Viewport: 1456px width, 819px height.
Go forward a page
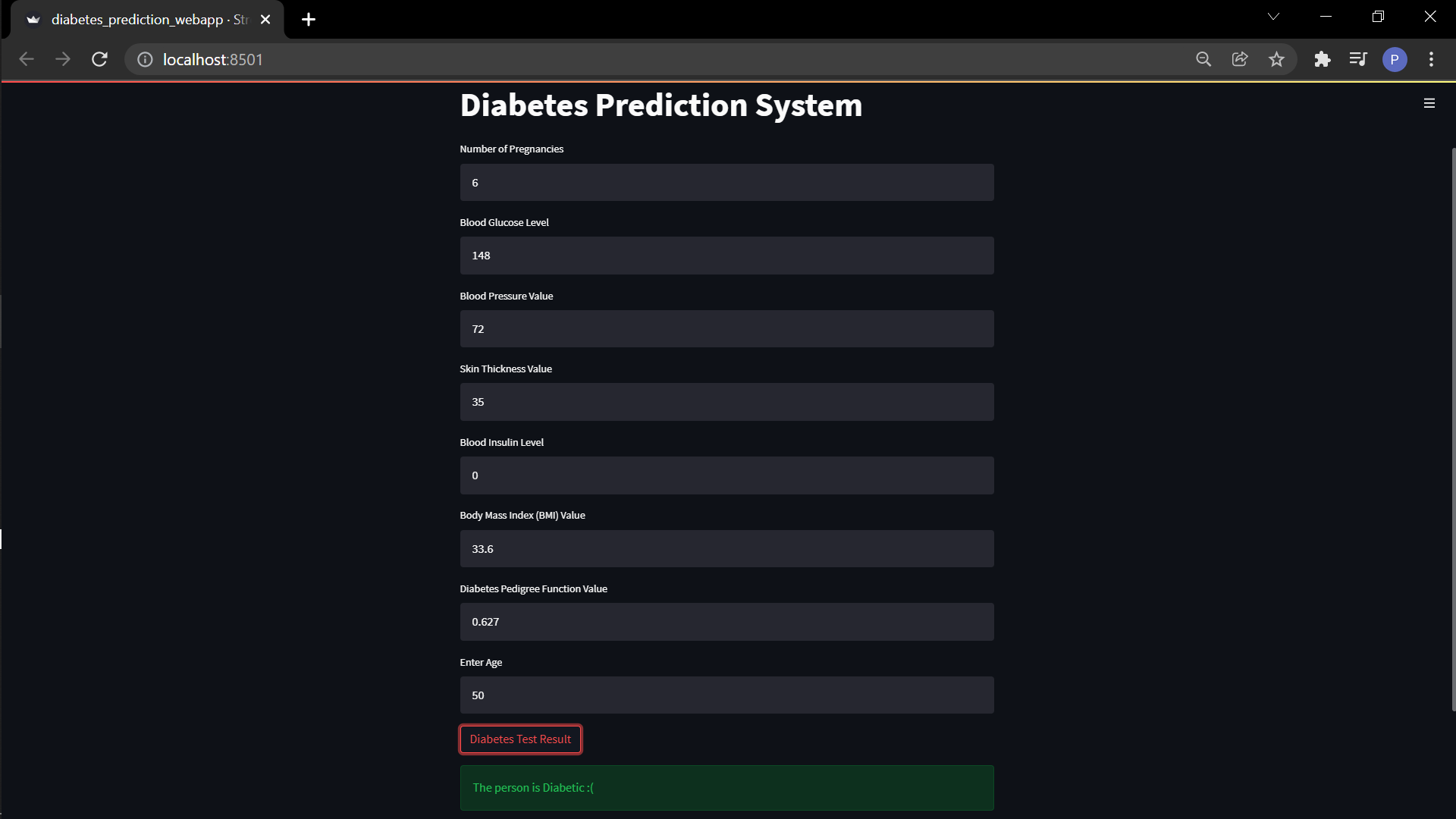(63, 59)
